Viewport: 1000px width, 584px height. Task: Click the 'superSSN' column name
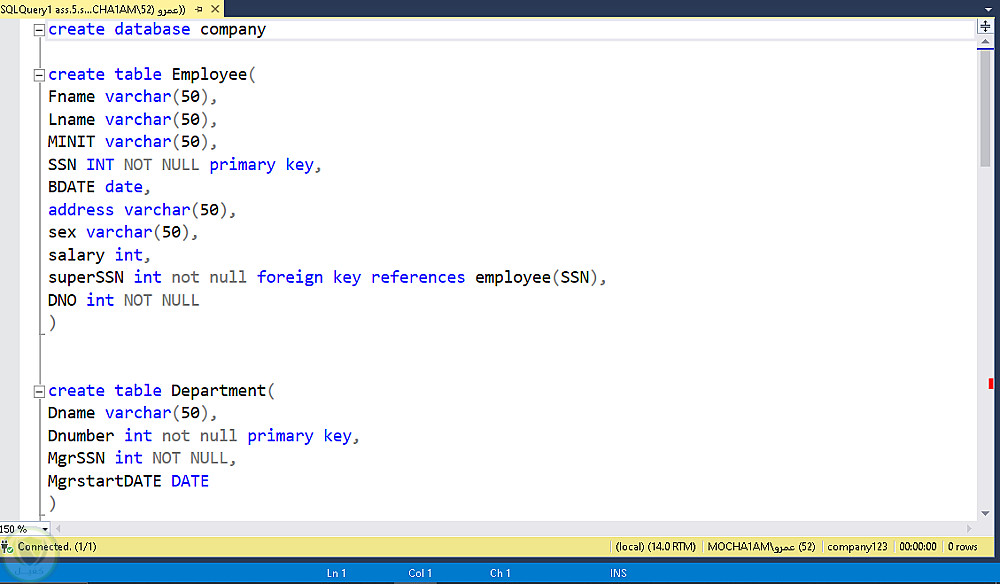coord(86,278)
